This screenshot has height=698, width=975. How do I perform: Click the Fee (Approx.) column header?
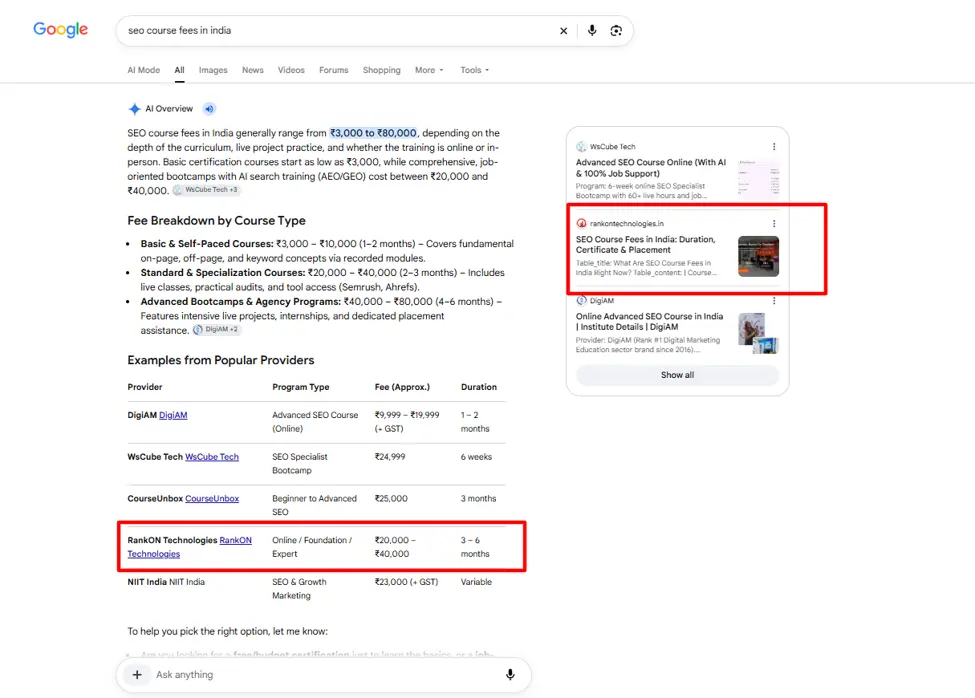(402, 387)
